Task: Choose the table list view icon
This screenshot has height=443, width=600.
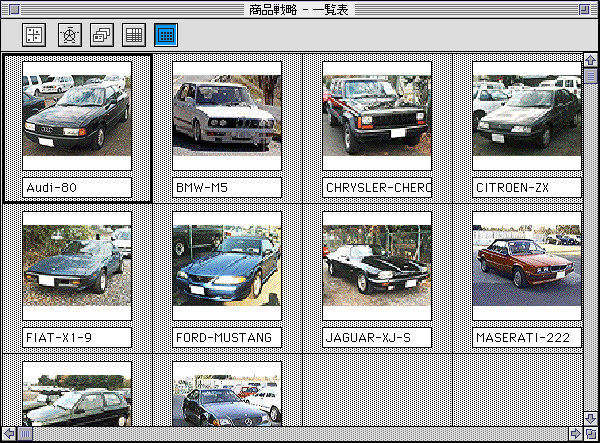Action: point(134,35)
